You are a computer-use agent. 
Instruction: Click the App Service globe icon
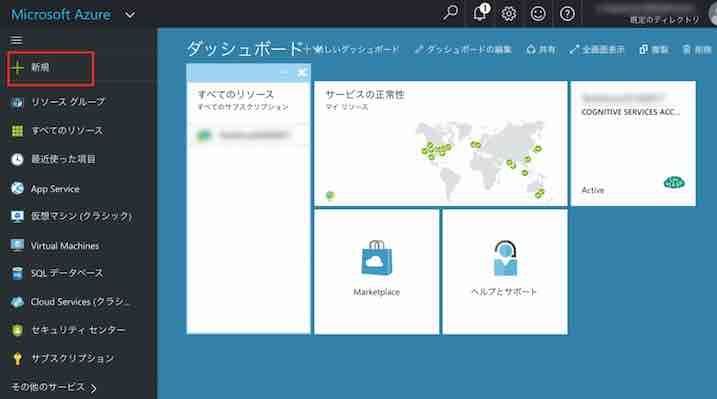17,188
